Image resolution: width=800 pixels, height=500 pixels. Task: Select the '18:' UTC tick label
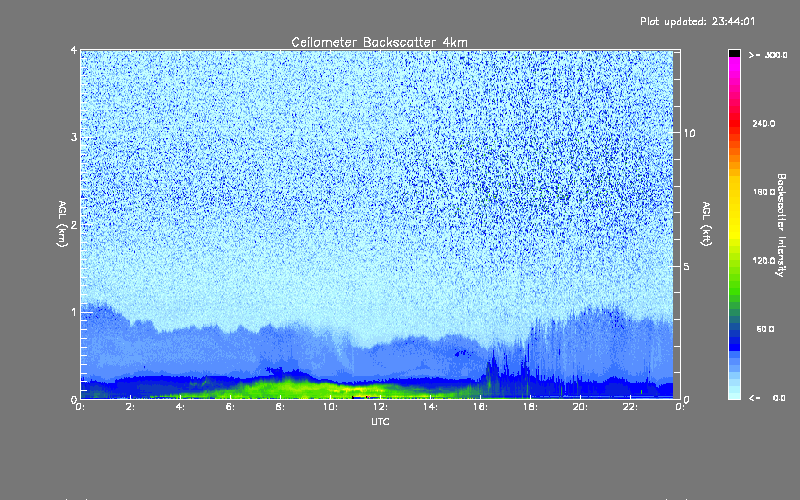(x=531, y=407)
